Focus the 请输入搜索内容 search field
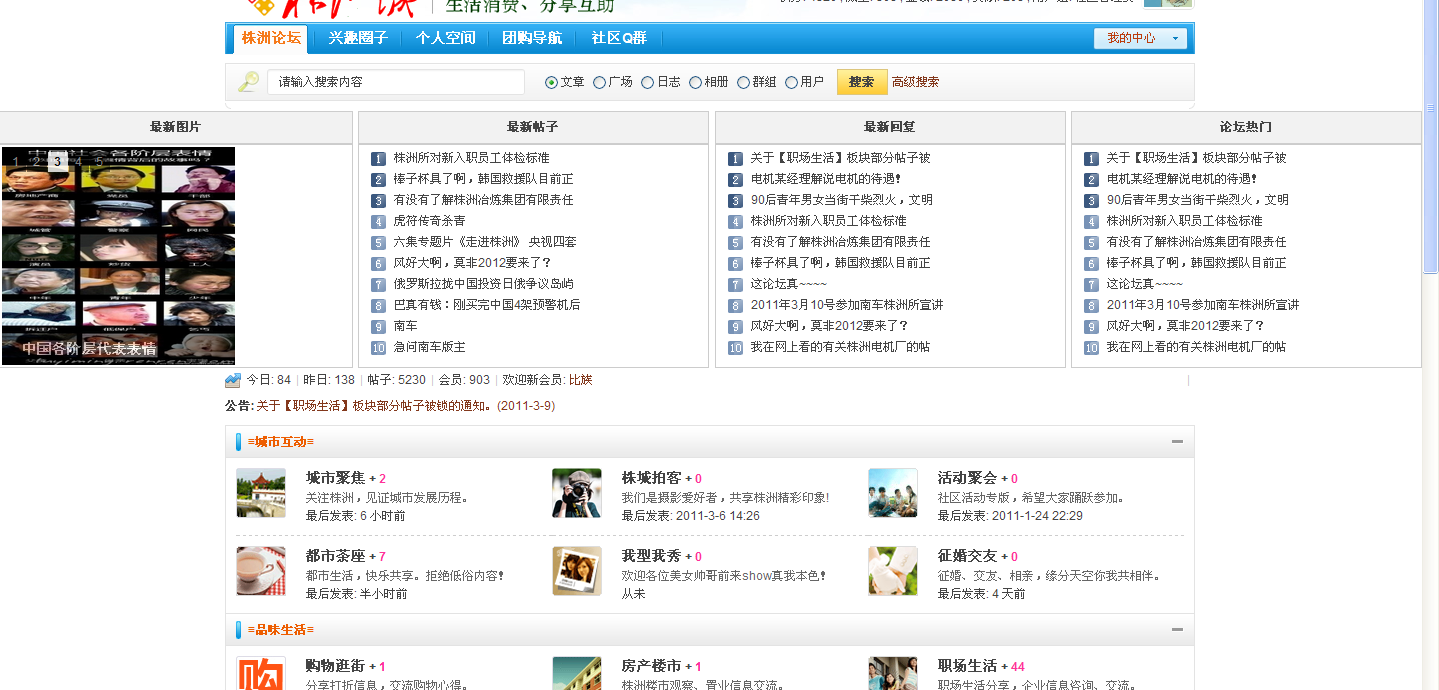This screenshot has width=1439, height=690. click(x=396, y=82)
